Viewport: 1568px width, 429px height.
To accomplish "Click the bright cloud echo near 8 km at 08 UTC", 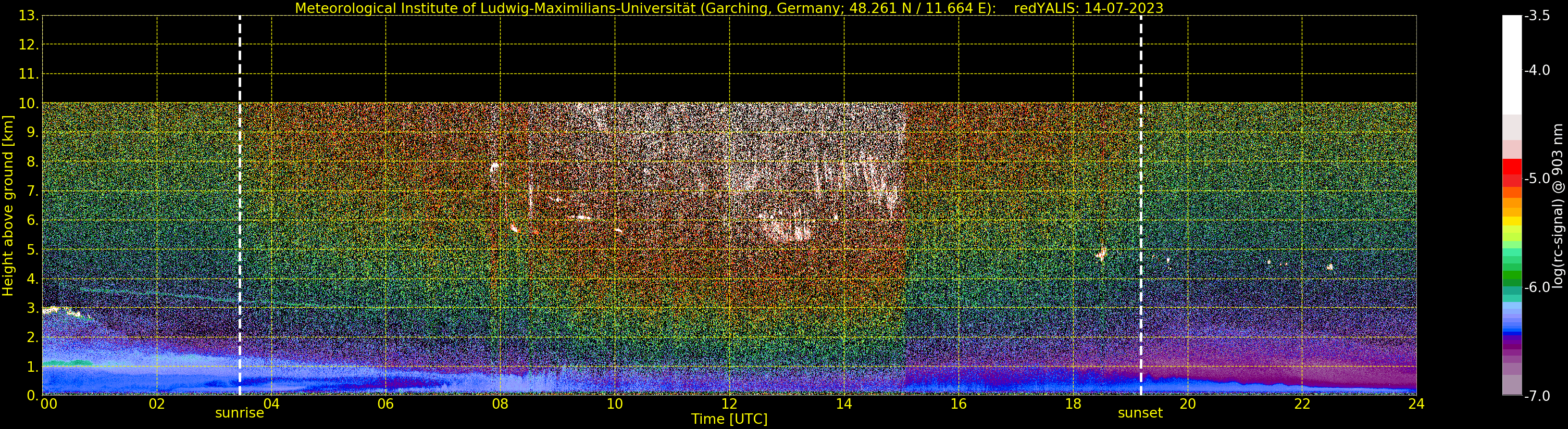I will click(494, 167).
